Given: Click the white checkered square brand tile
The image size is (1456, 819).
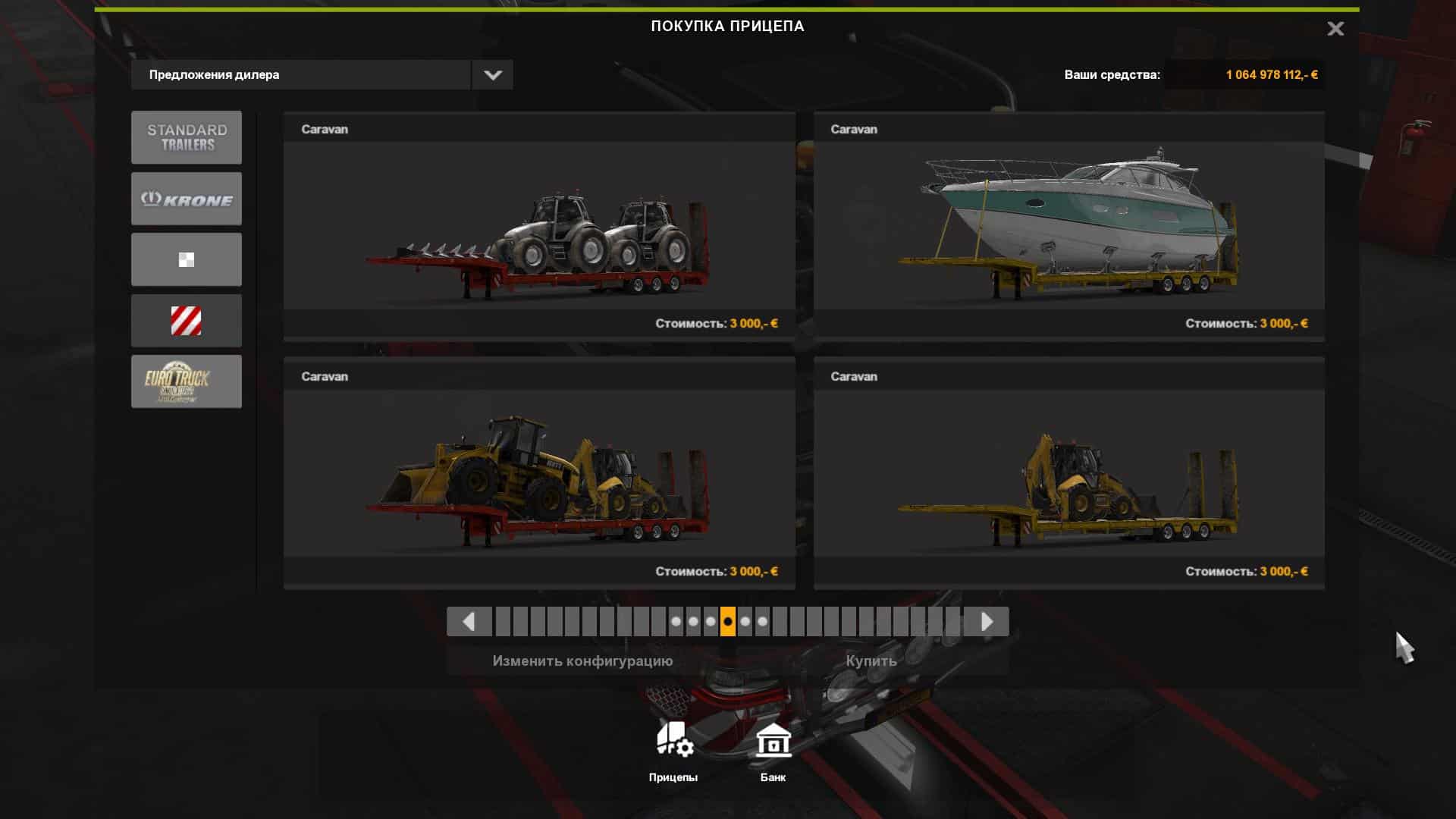Looking at the screenshot, I should pos(187,259).
